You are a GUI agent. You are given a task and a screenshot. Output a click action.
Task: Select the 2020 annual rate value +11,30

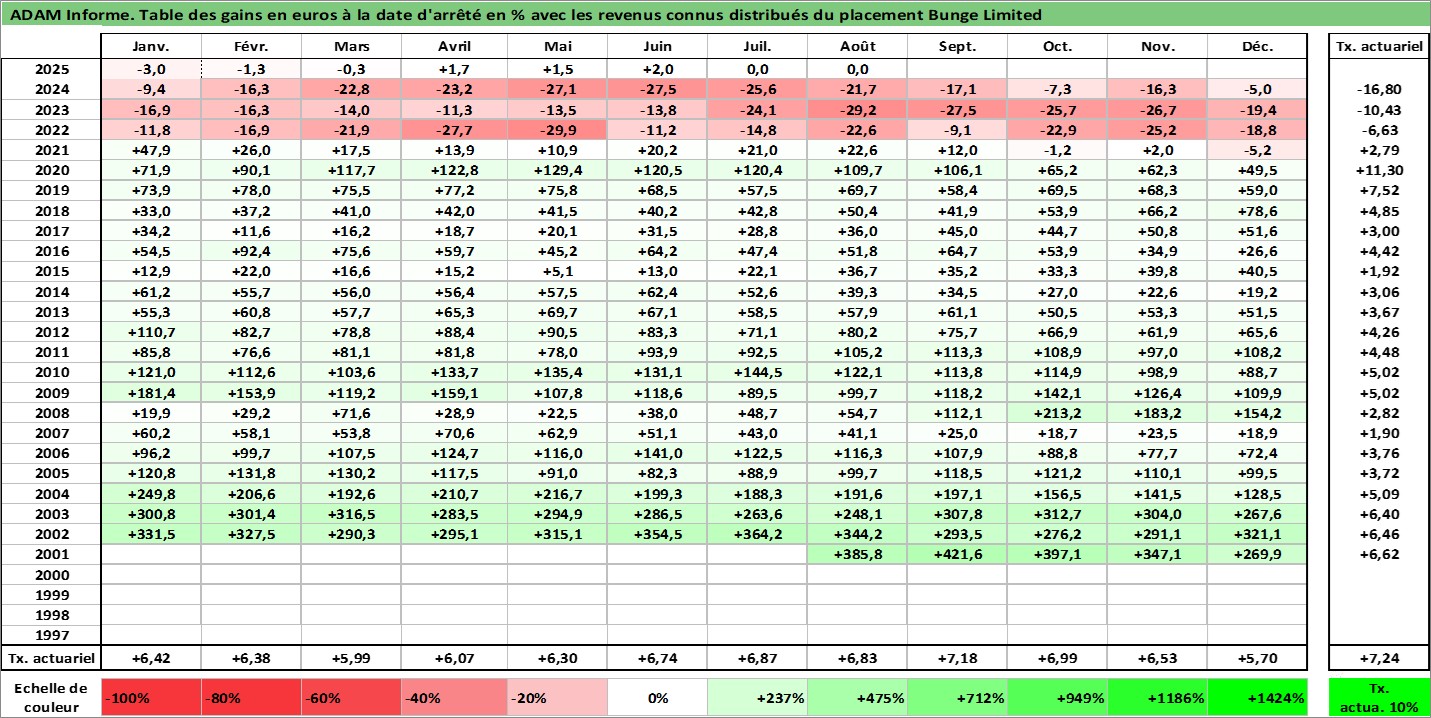(x=1379, y=170)
